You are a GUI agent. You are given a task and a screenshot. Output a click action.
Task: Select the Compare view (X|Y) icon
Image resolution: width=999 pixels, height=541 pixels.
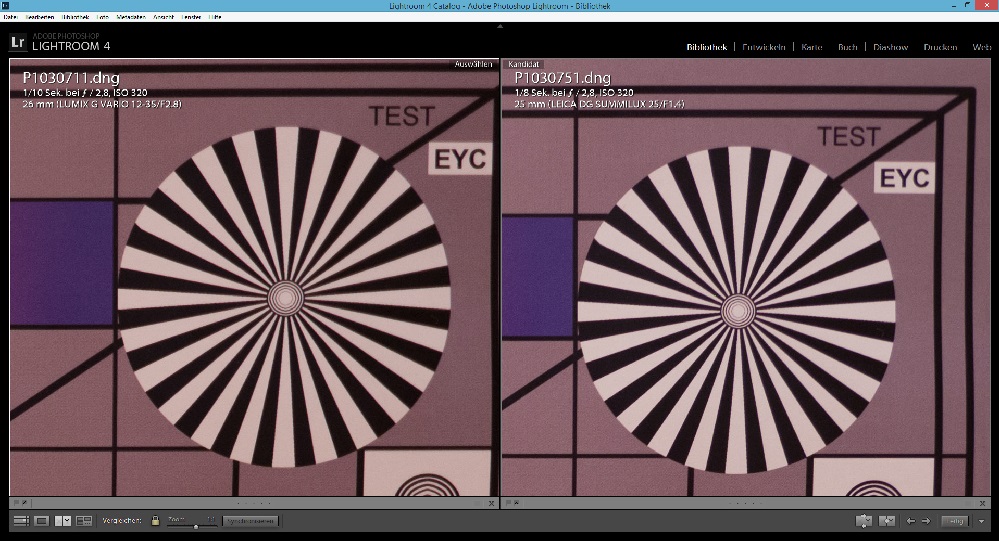(x=62, y=521)
